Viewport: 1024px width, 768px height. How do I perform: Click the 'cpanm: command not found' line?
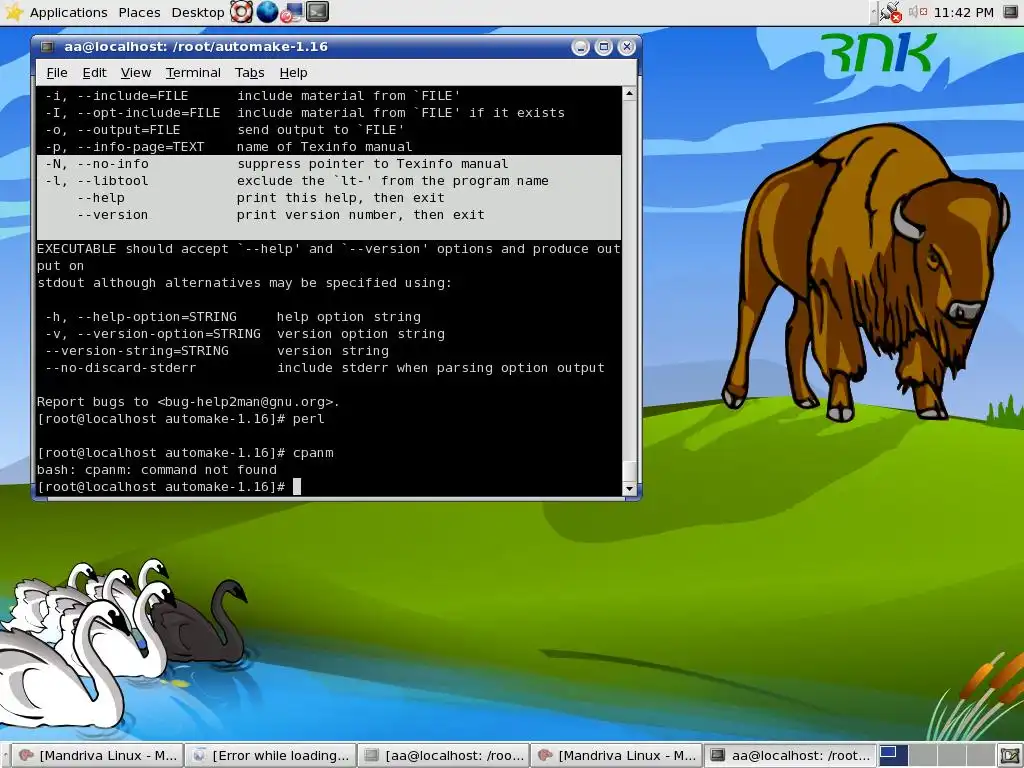coord(157,470)
